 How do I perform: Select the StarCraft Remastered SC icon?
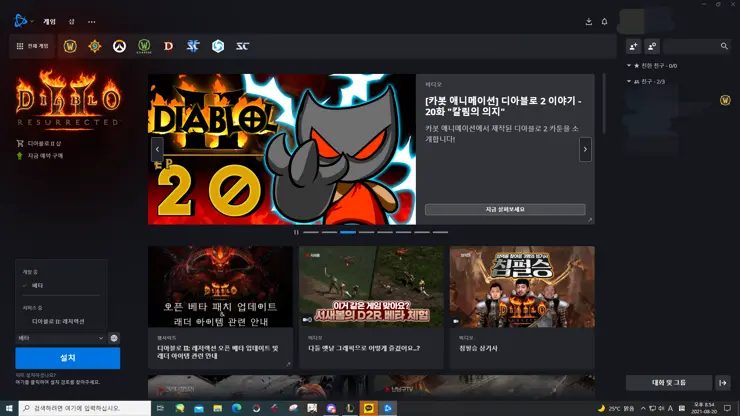click(x=242, y=46)
